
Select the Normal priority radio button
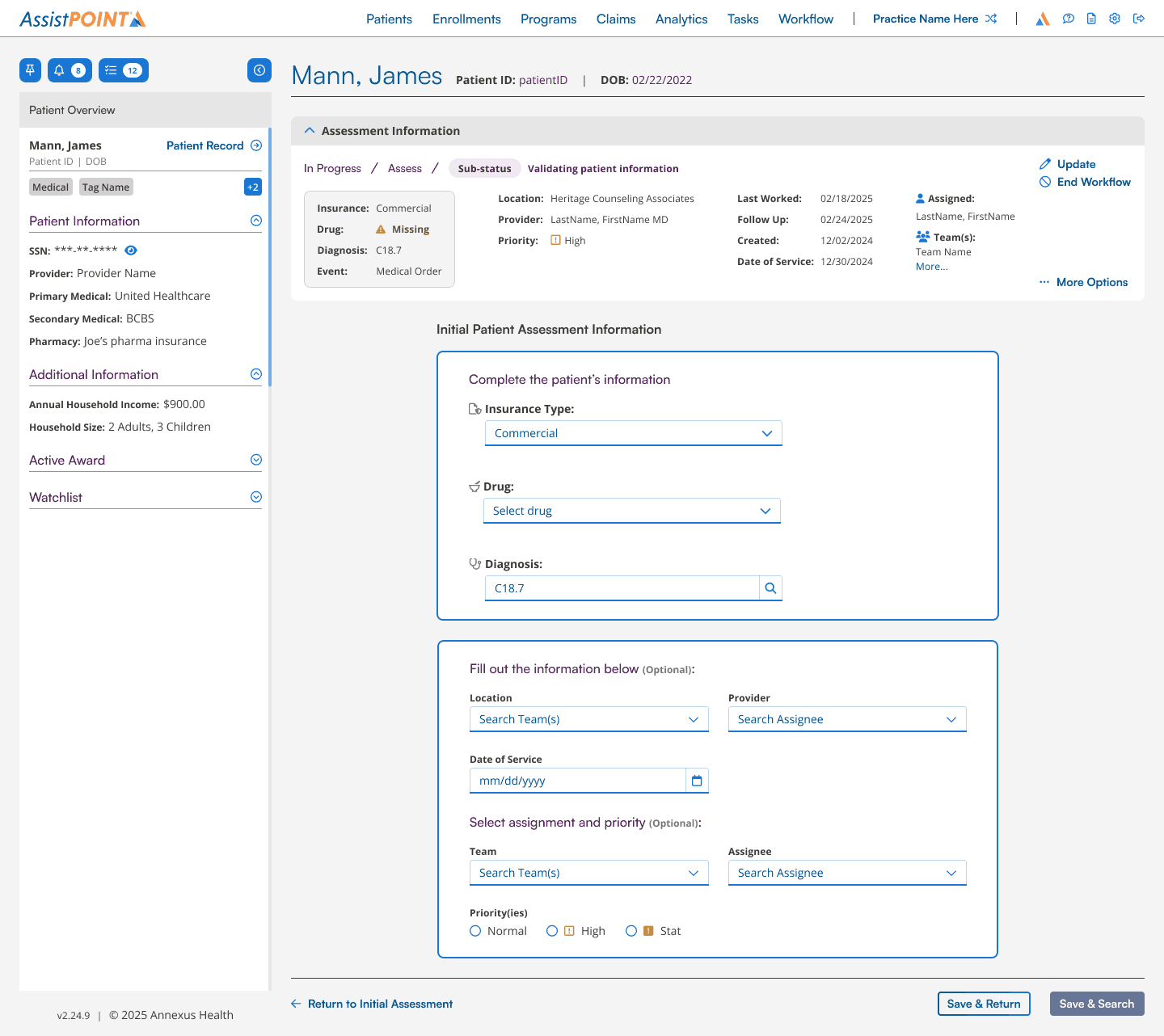(x=475, y=931)
